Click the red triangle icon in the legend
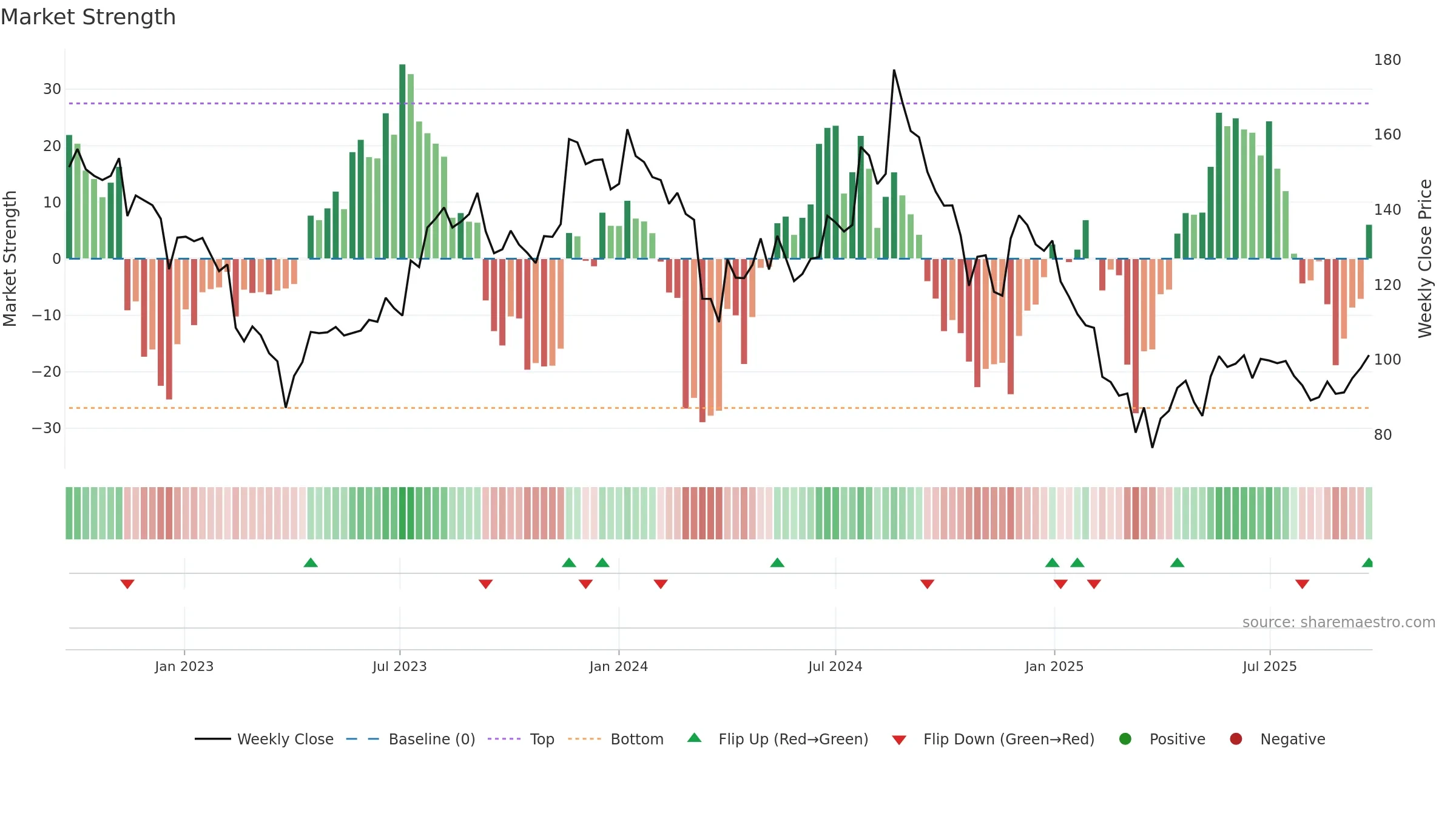Viewport: 1456px width, 819px height. click(x=900, y=740)
